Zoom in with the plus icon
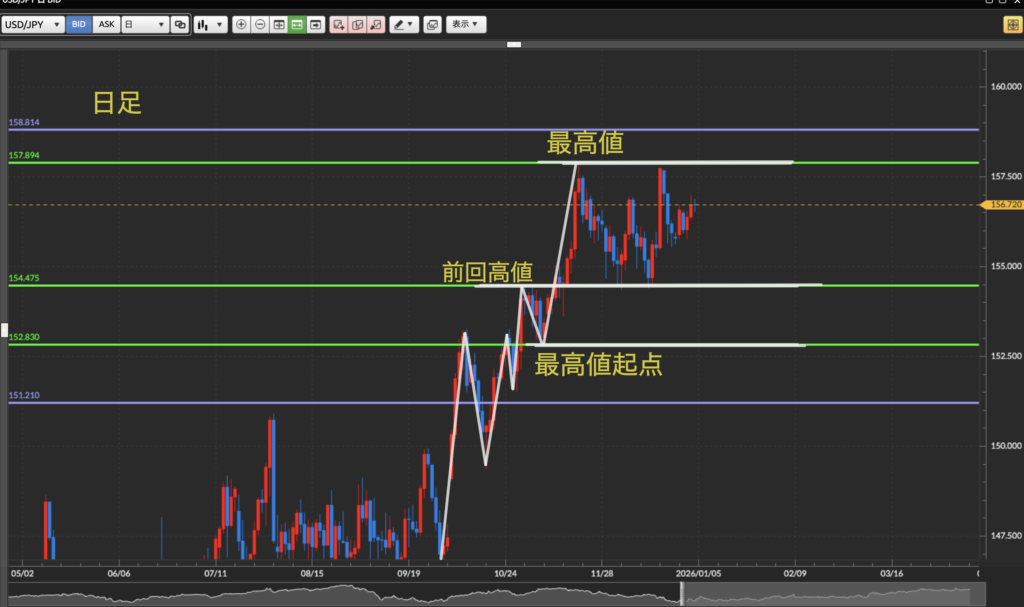 pyautogui.click(x=241, y=24)
